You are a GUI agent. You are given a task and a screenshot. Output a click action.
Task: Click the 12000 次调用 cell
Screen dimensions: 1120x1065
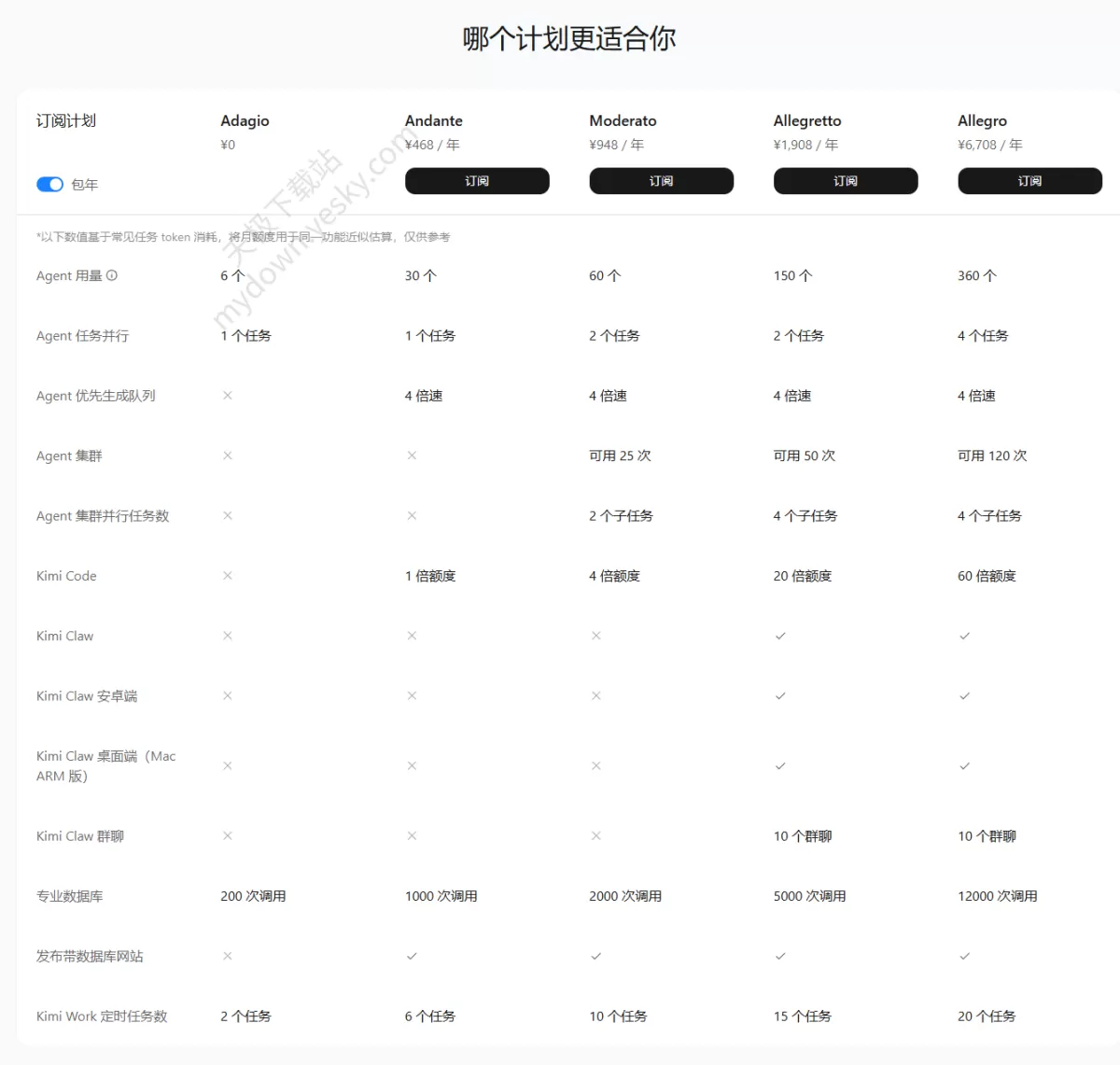998,896
